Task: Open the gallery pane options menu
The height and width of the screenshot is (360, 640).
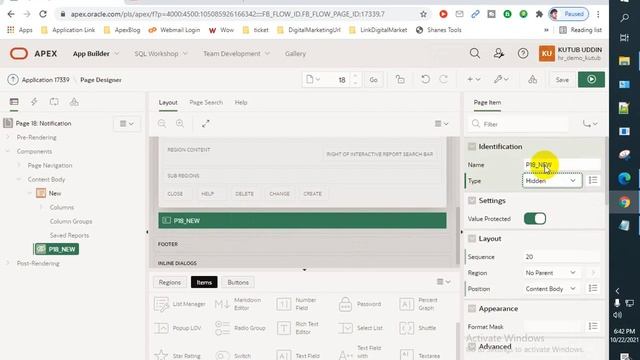Action: pyautogui.click(x=443, y=282)
